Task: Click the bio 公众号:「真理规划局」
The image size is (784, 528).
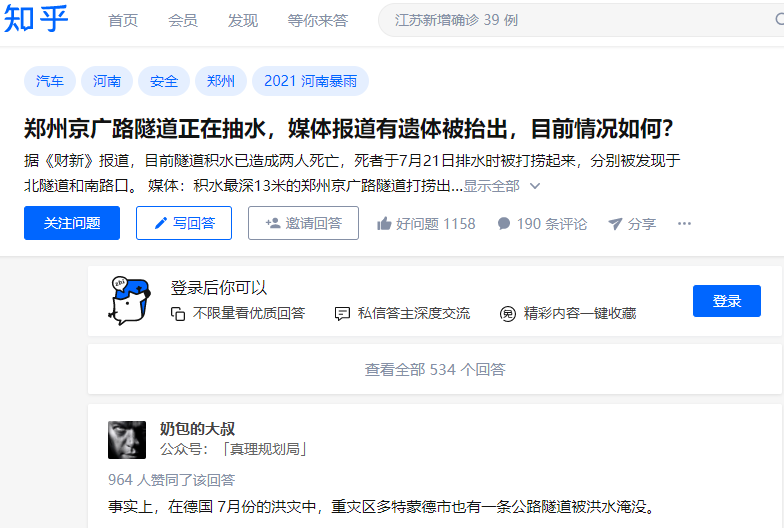Action: [234, 449]
